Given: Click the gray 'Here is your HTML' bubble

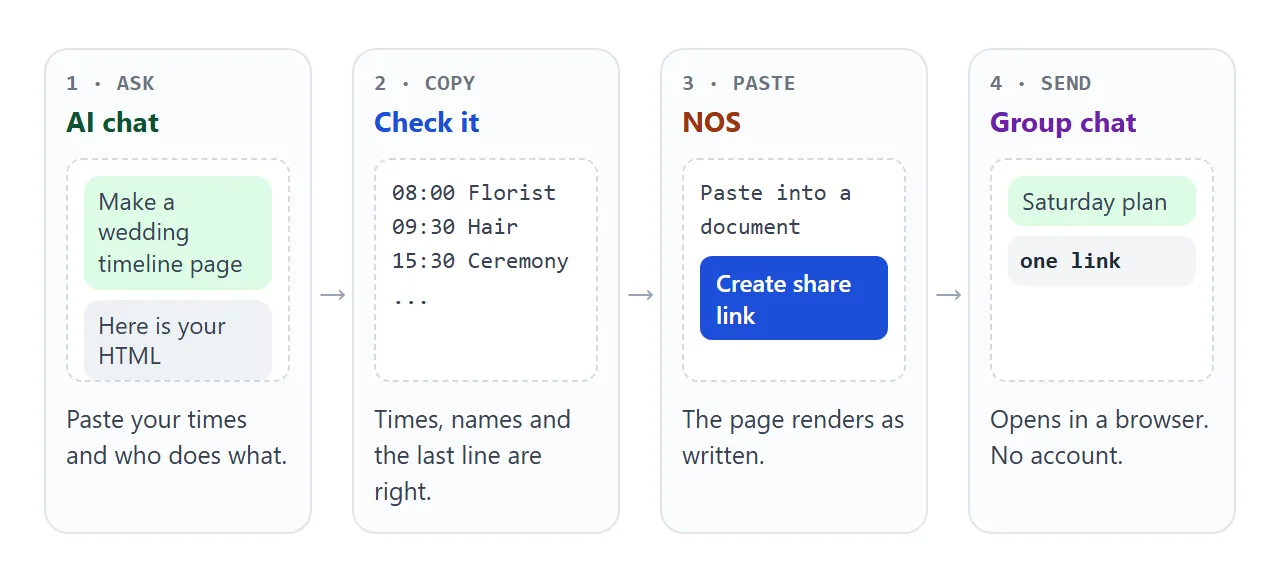Looking at the screenshot, I should point(178,340).
